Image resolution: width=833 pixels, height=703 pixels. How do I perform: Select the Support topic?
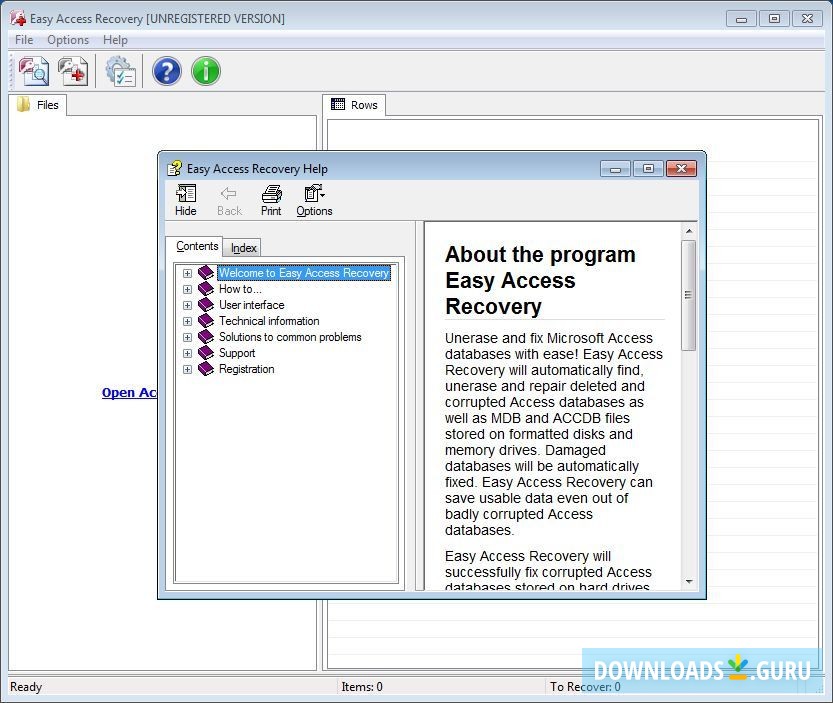click(x=237, y=353)
